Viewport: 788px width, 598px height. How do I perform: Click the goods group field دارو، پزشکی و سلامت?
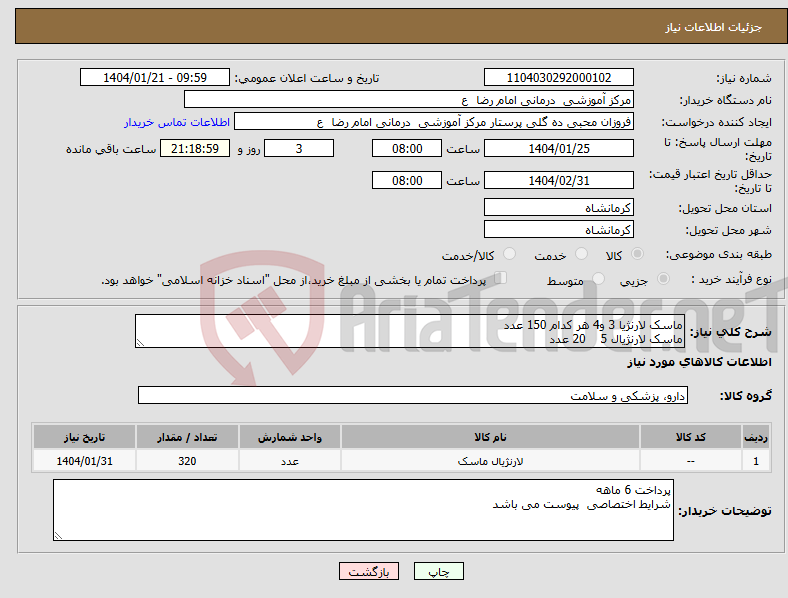pos(413,395)
